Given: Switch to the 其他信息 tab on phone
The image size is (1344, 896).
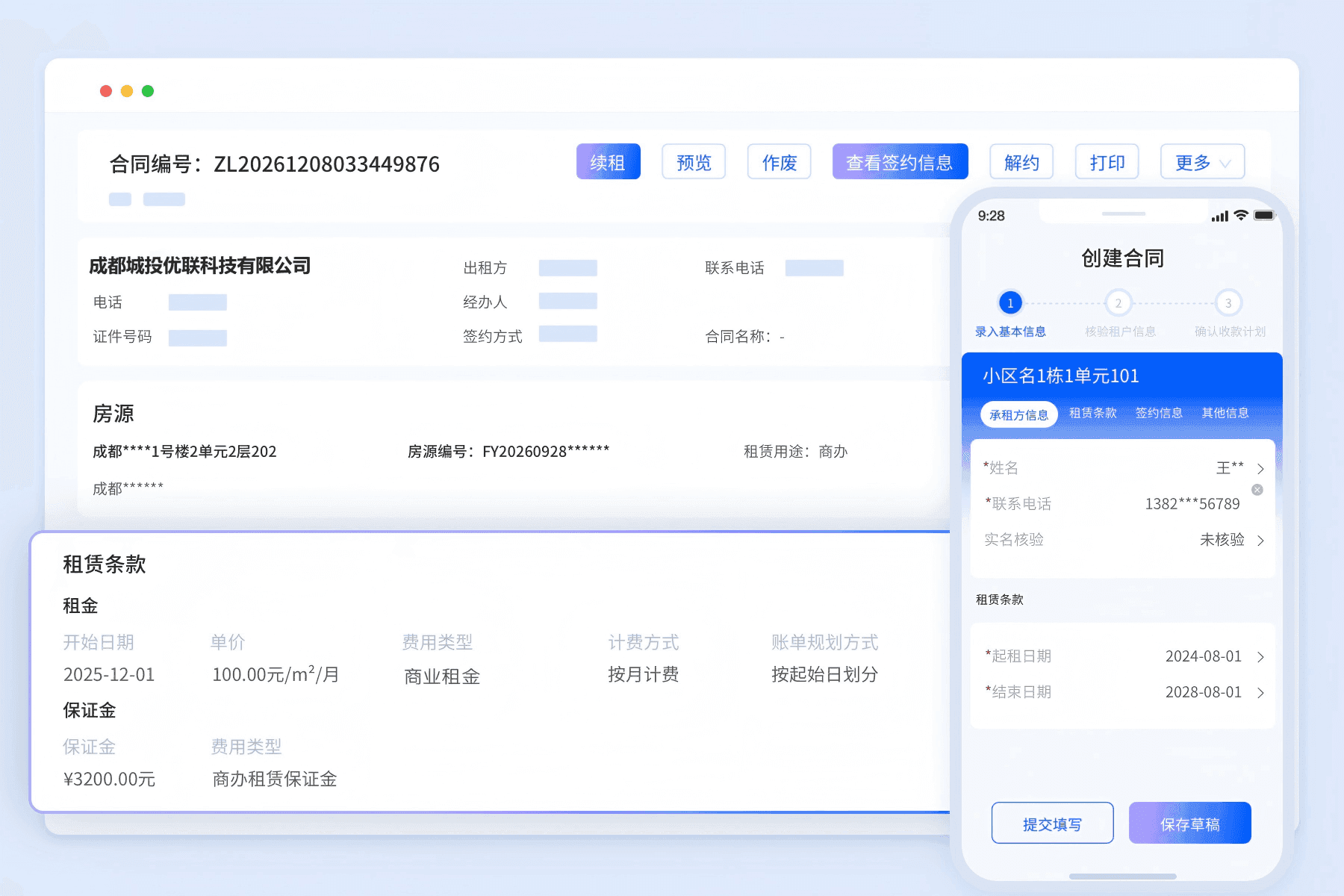Looking at the screenshot, I should 1225,413.
